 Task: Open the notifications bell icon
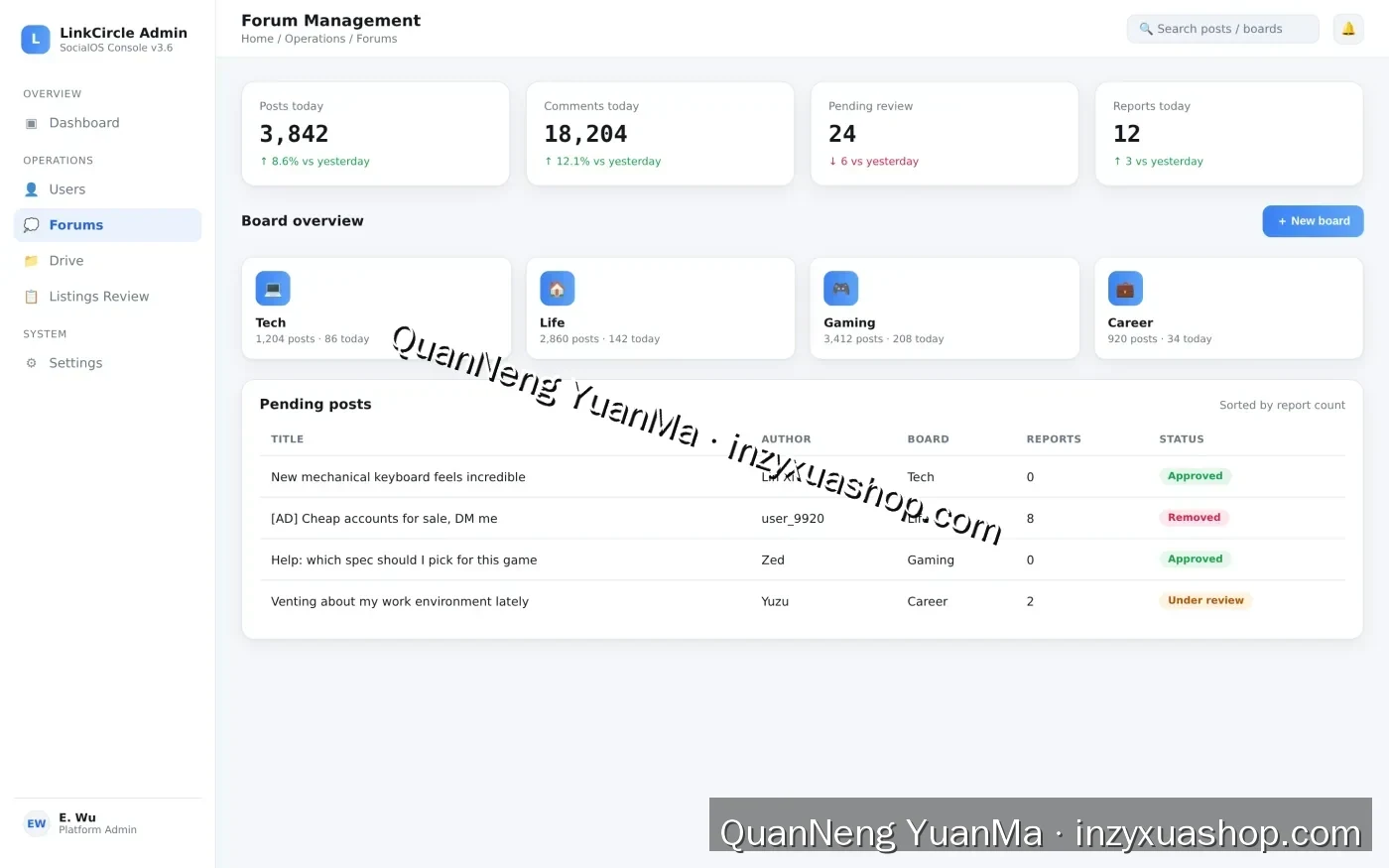pos(1348,29)
